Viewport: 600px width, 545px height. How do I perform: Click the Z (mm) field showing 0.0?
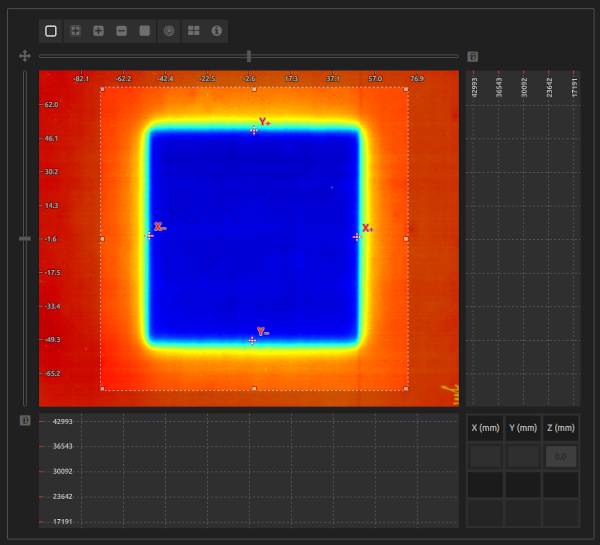point(561,456)
